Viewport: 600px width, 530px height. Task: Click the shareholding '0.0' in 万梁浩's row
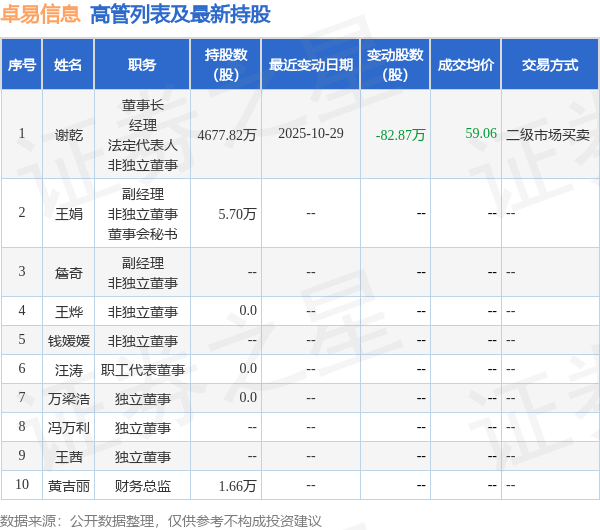point(248,397)
